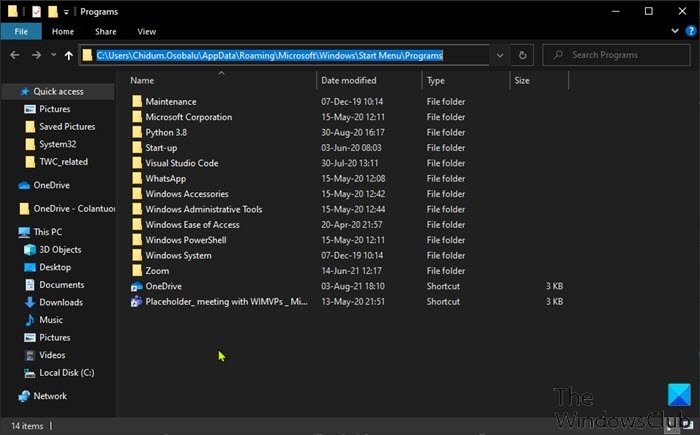
Task: Select the Zoom folder
Action: 157,271
